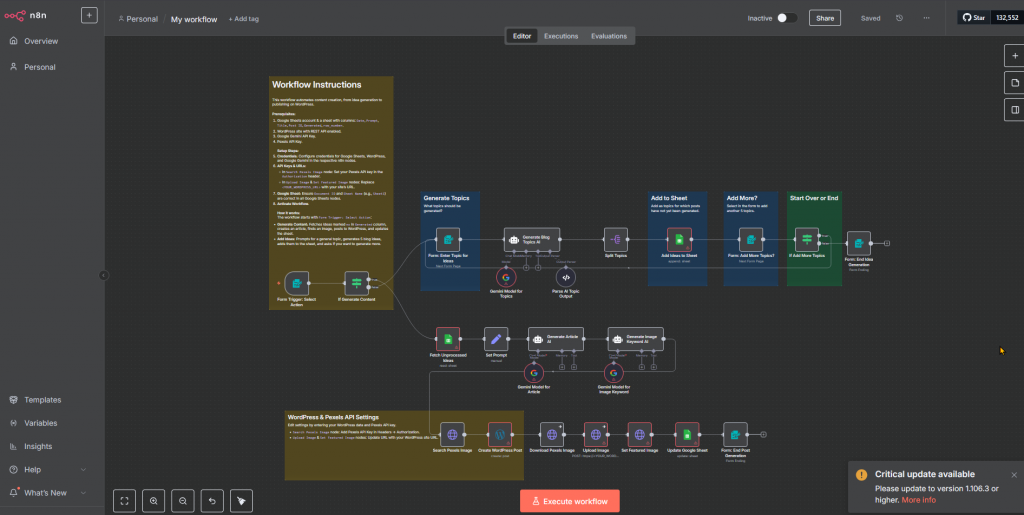
Task: Switch to the Executions tab
Action: 561,36
